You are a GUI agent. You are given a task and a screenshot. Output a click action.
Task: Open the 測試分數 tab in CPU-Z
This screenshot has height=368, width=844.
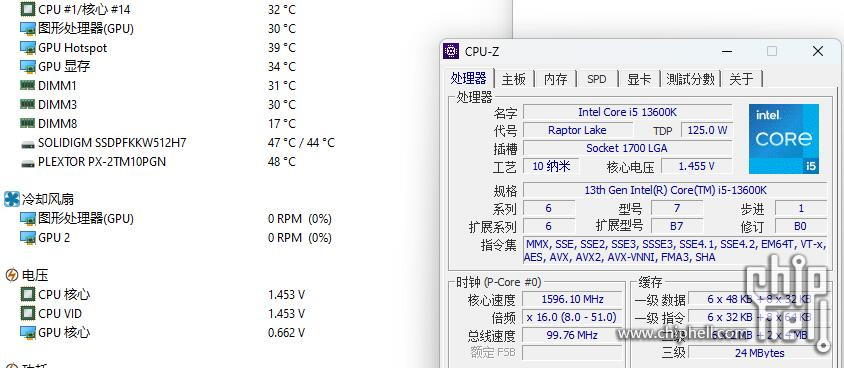690,79
